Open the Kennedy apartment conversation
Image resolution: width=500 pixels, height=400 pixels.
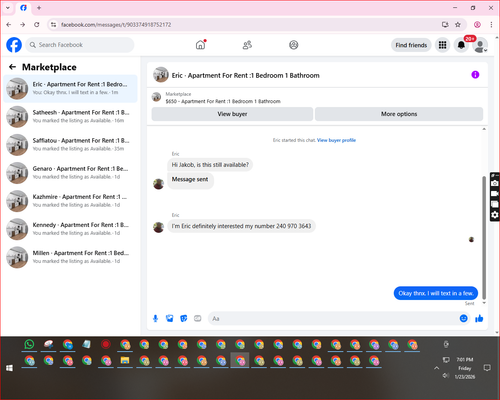(70, 229)
